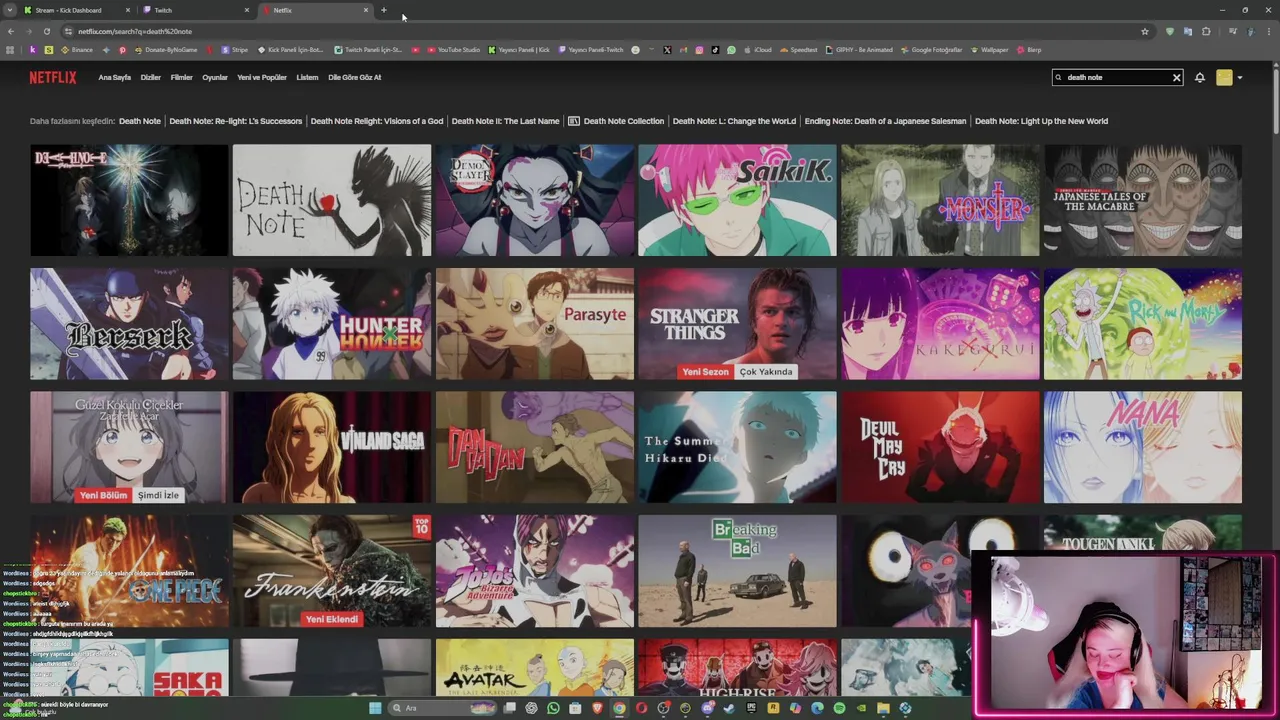Open File Explorer from the taskbar
This screenshot has height=720, width=1280.
(x=883, y=708)
